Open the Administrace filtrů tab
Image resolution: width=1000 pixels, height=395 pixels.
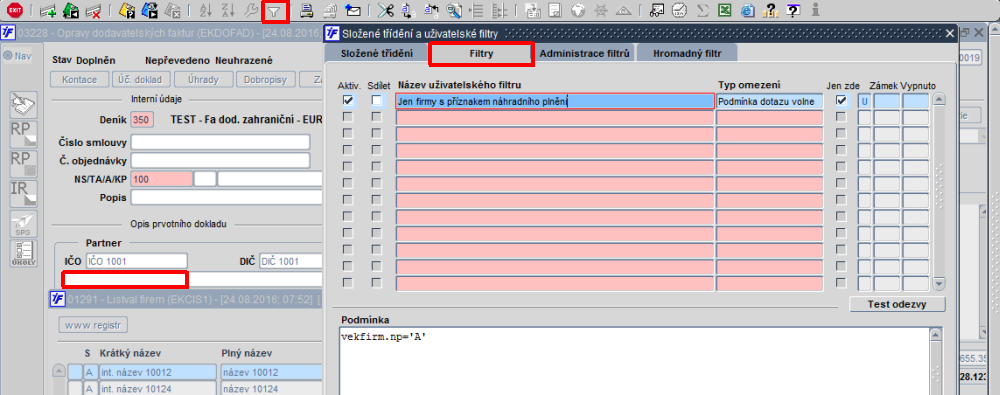[584, 54]
